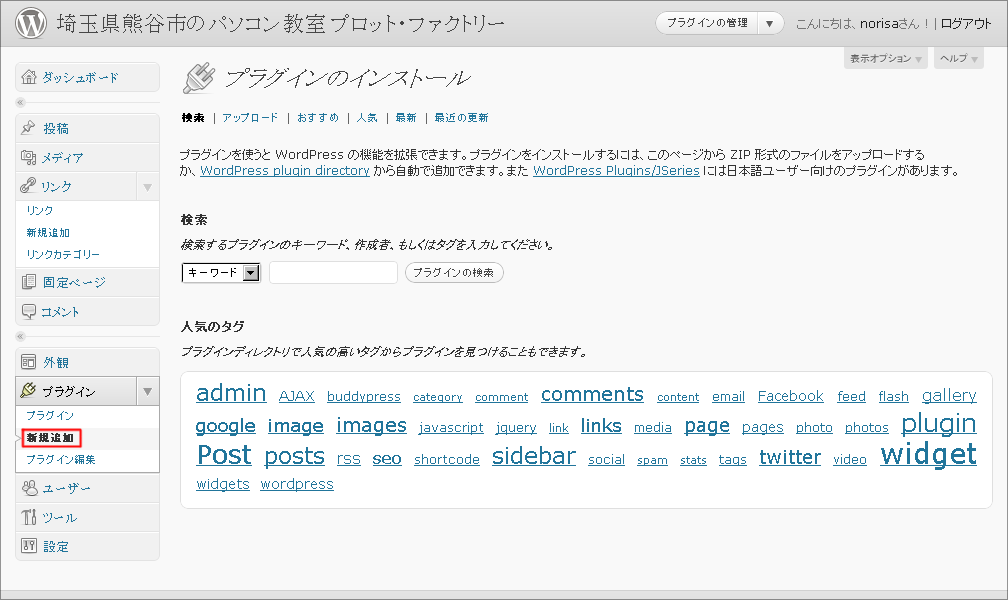Click the wordpress tag link
The image size is (1008, 600).
tap(297, 484)
